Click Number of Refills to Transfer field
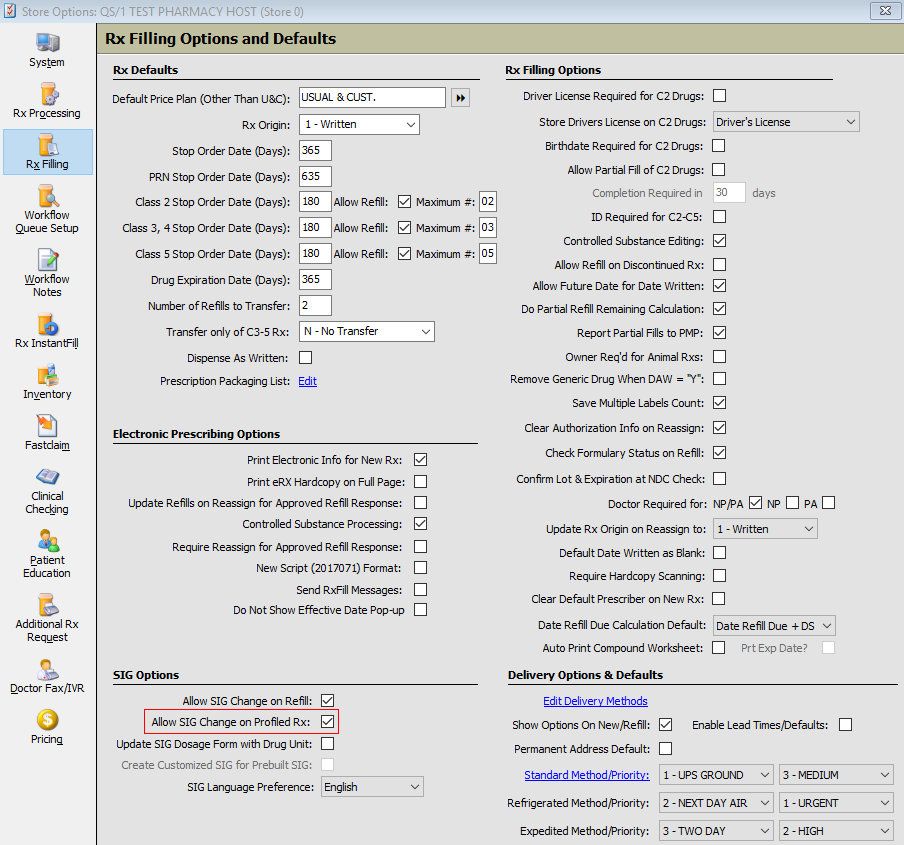Image resolution: width=904 pixels, height=845 pixels. pos(315,305)
